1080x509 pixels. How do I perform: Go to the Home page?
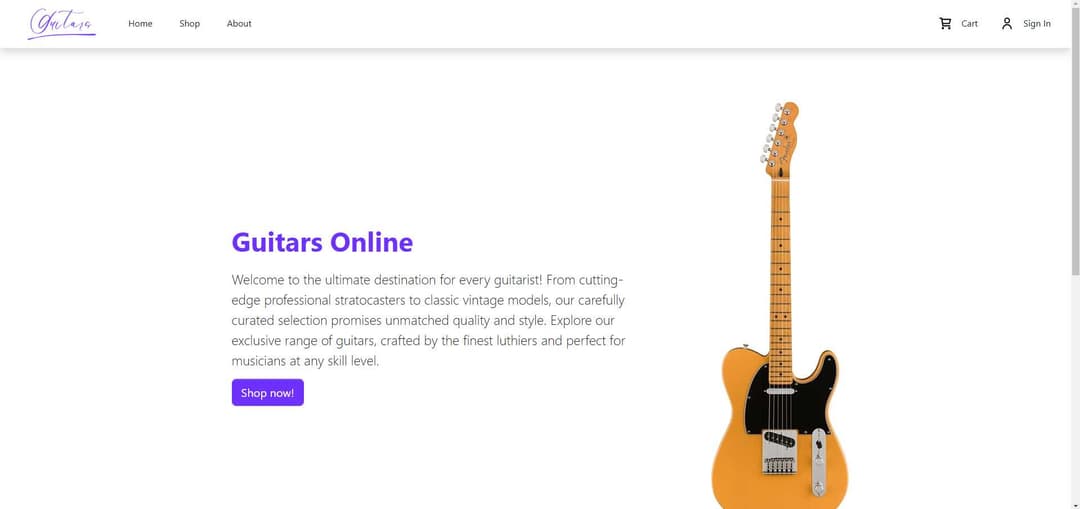(140, 24)
